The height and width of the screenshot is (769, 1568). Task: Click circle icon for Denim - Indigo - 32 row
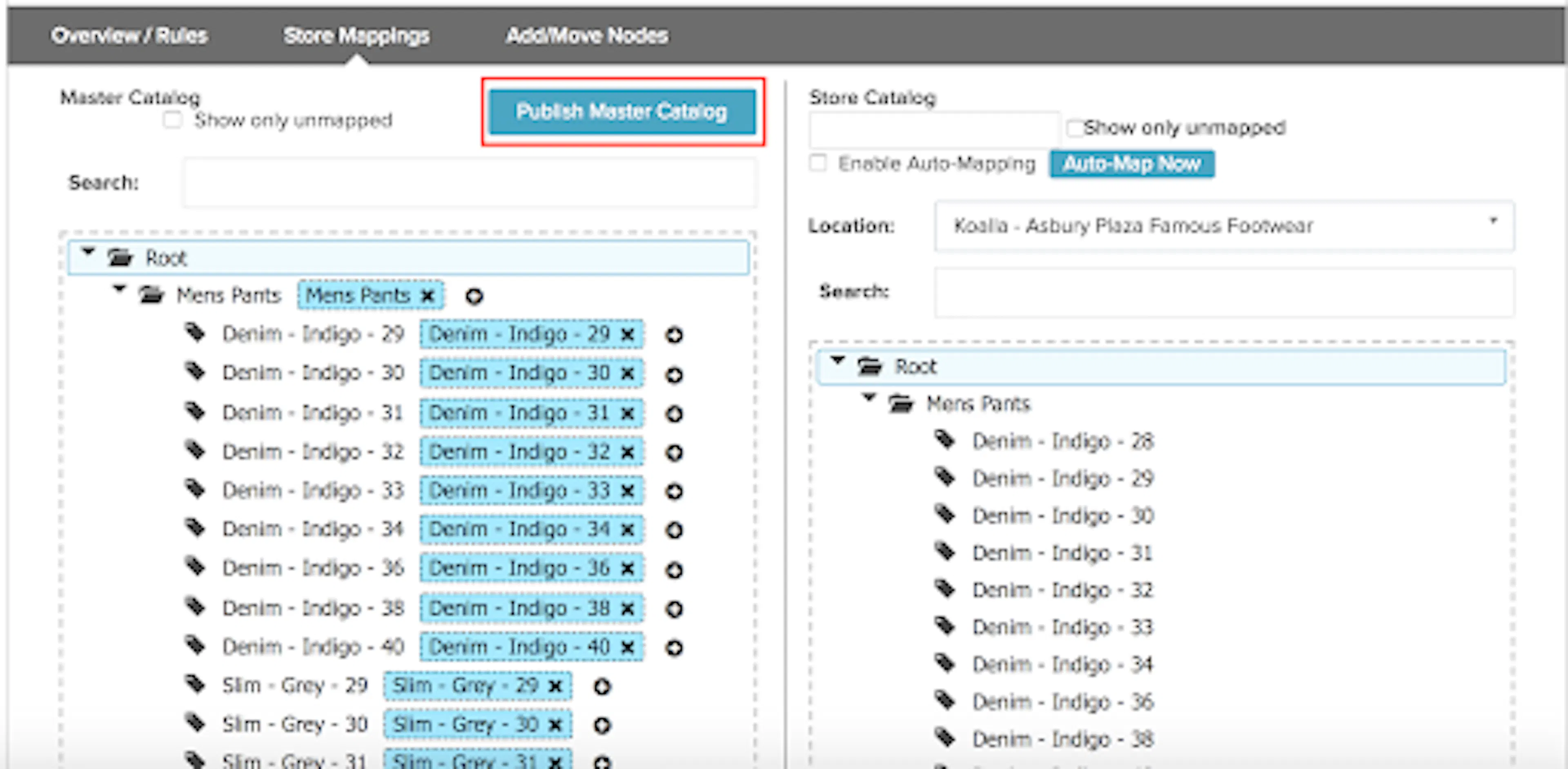674,453
